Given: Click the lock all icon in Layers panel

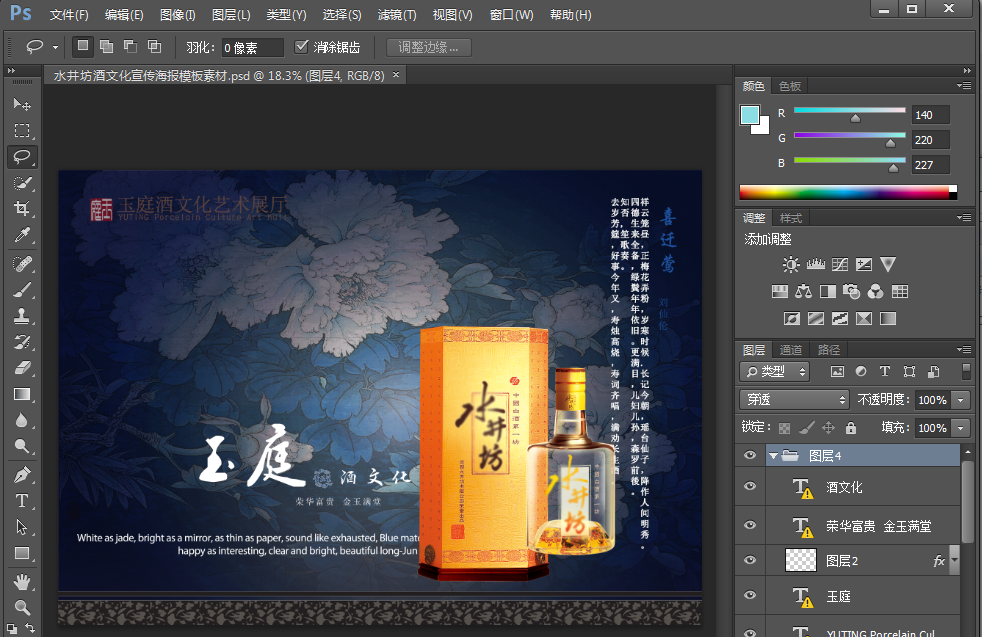Looking at the screenshot, I should (850, 428).
